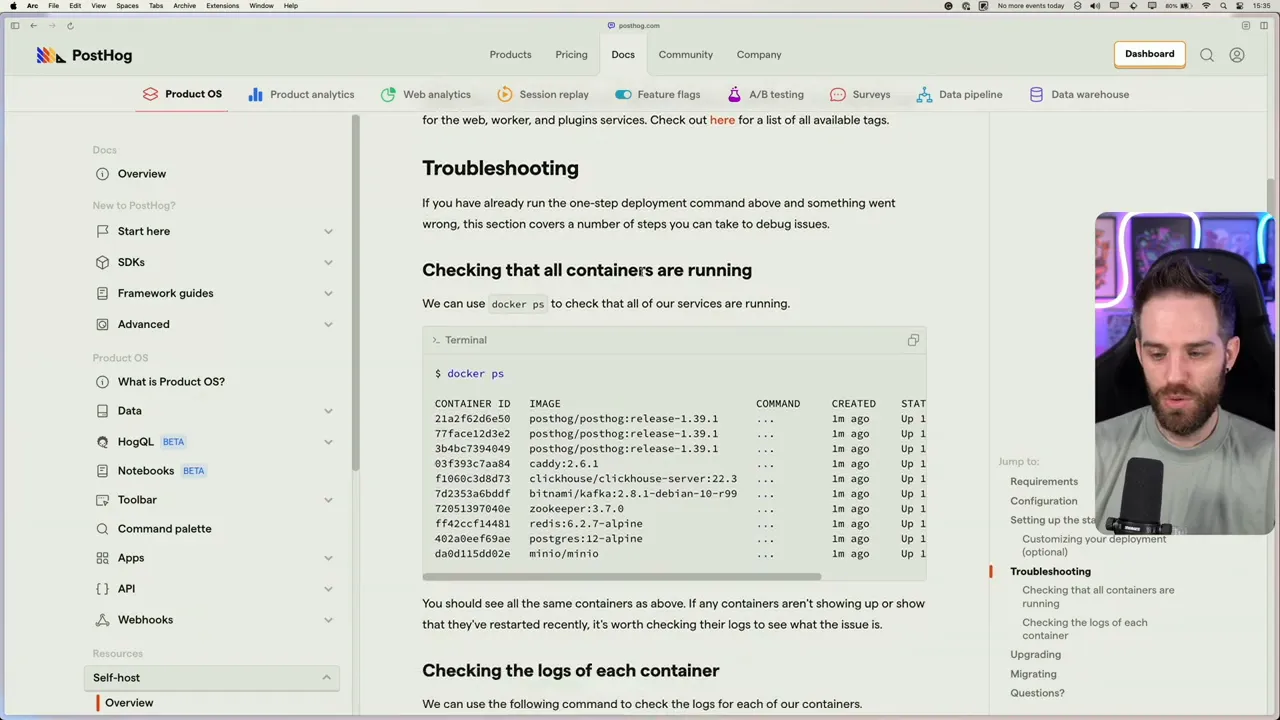
Task: Open the Spaces menu in menu bar
Action: point(127,5)
